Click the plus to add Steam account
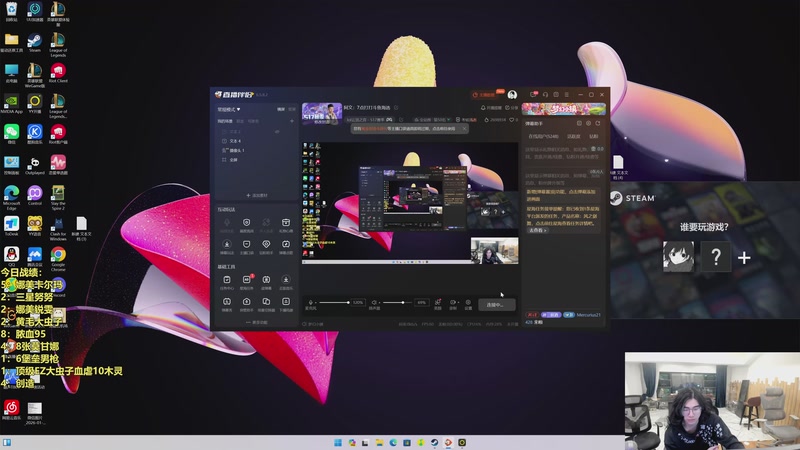The height and width of the screenshot is (450, 800). tap(744, 258)
